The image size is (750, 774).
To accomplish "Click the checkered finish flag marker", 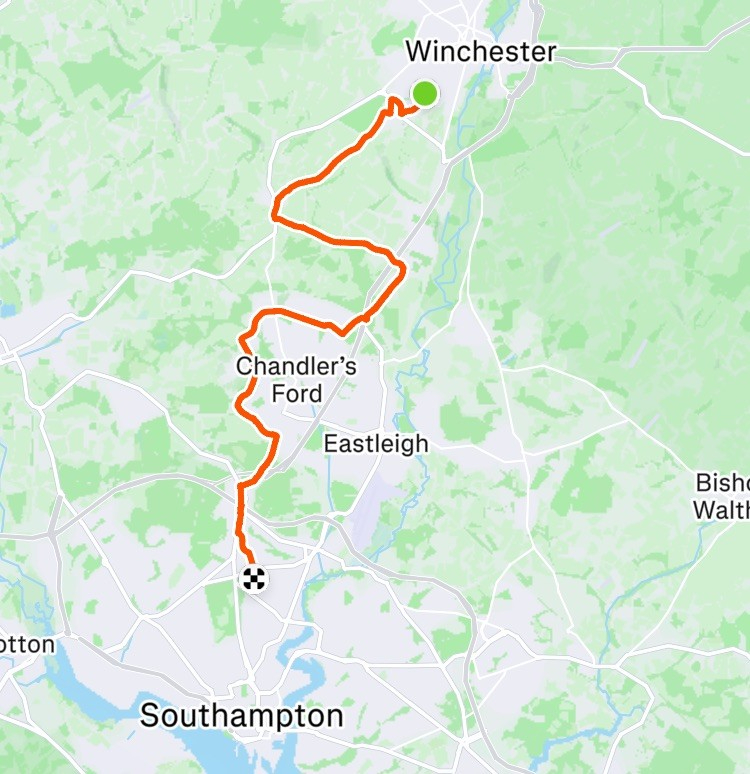I will (254, 579).
